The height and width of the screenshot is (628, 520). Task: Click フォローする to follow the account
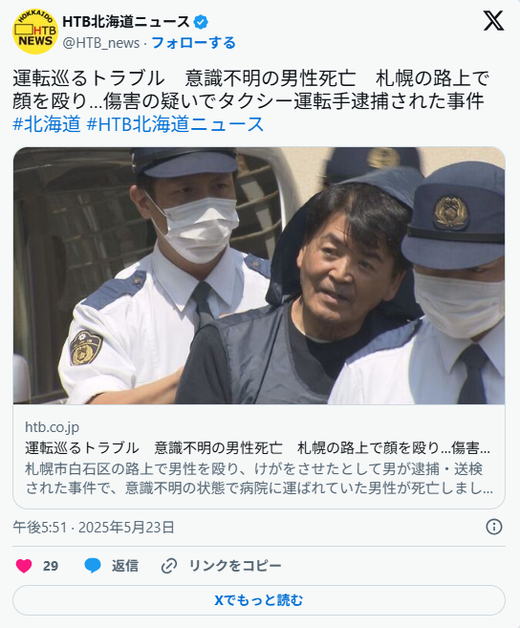193,43
